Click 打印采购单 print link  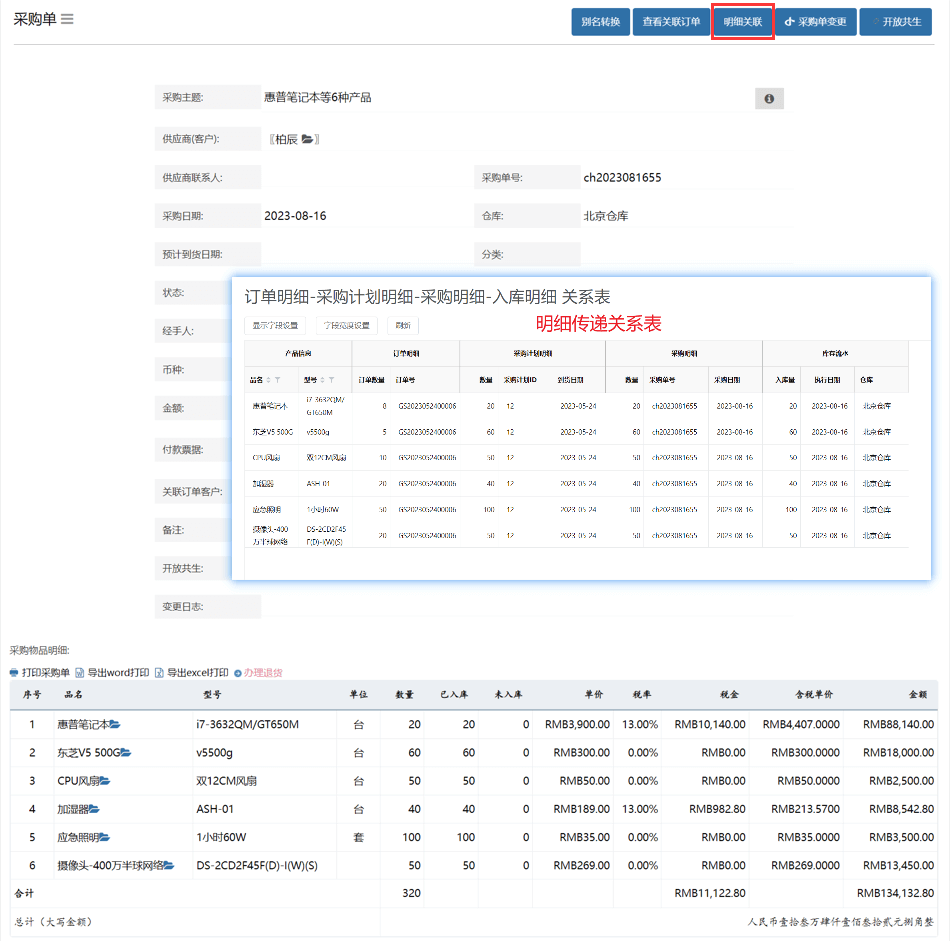click(40, 672)
